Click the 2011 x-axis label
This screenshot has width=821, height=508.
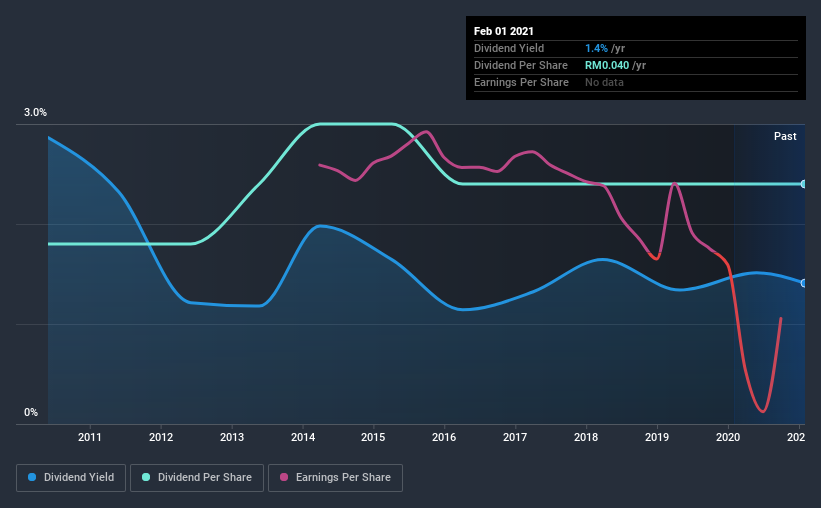[90, 437]
